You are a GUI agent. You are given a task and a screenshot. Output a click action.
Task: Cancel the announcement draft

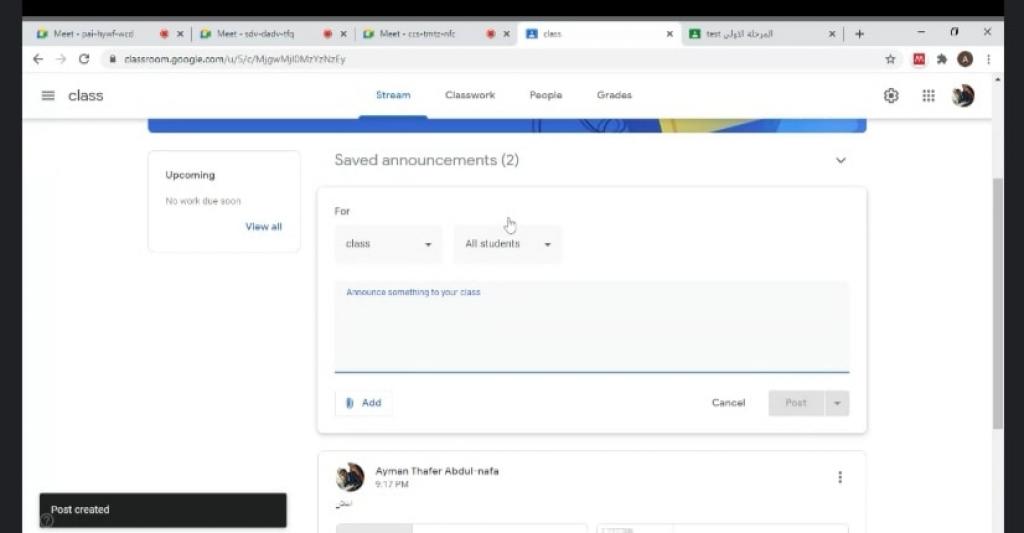[x=728, y=403]
